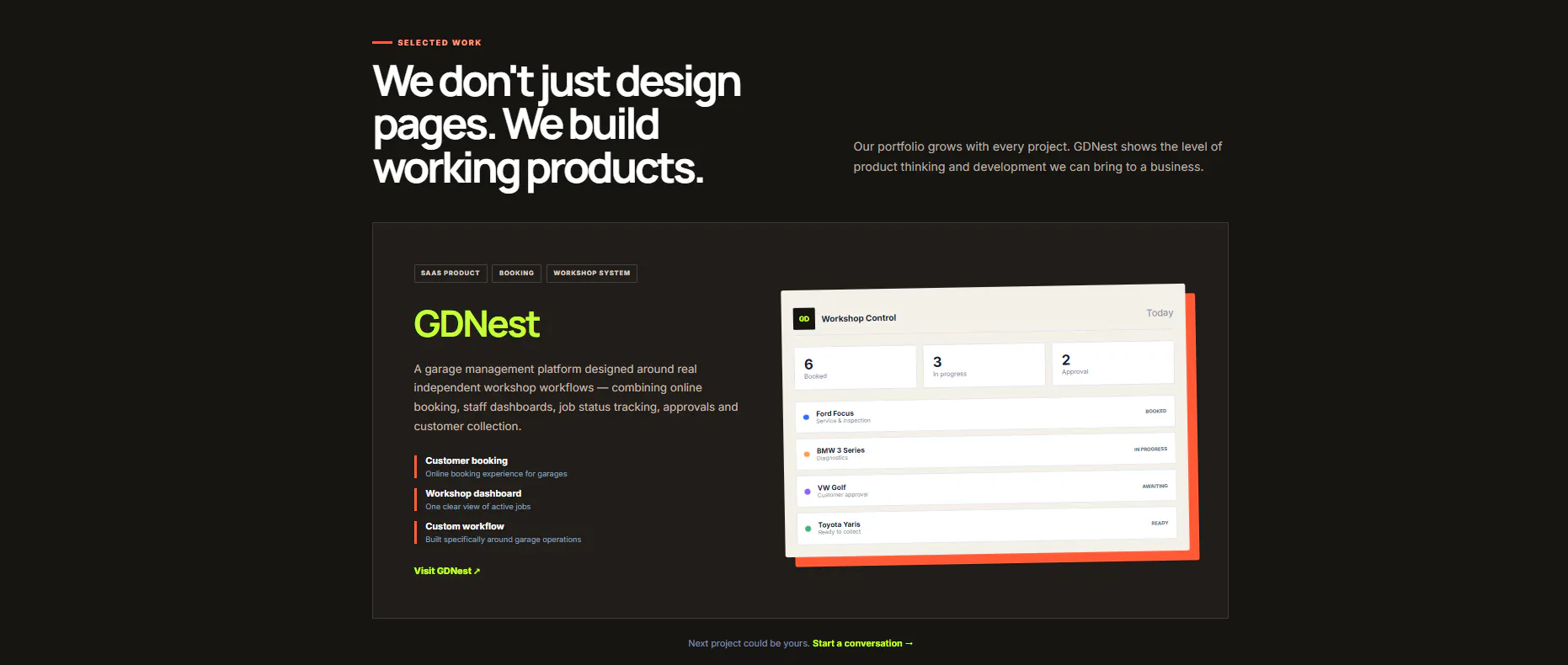Click the blue status dot beside Ford Focus
The width and height of the screenshot is (1568, 665).
[x=806, y=418]
